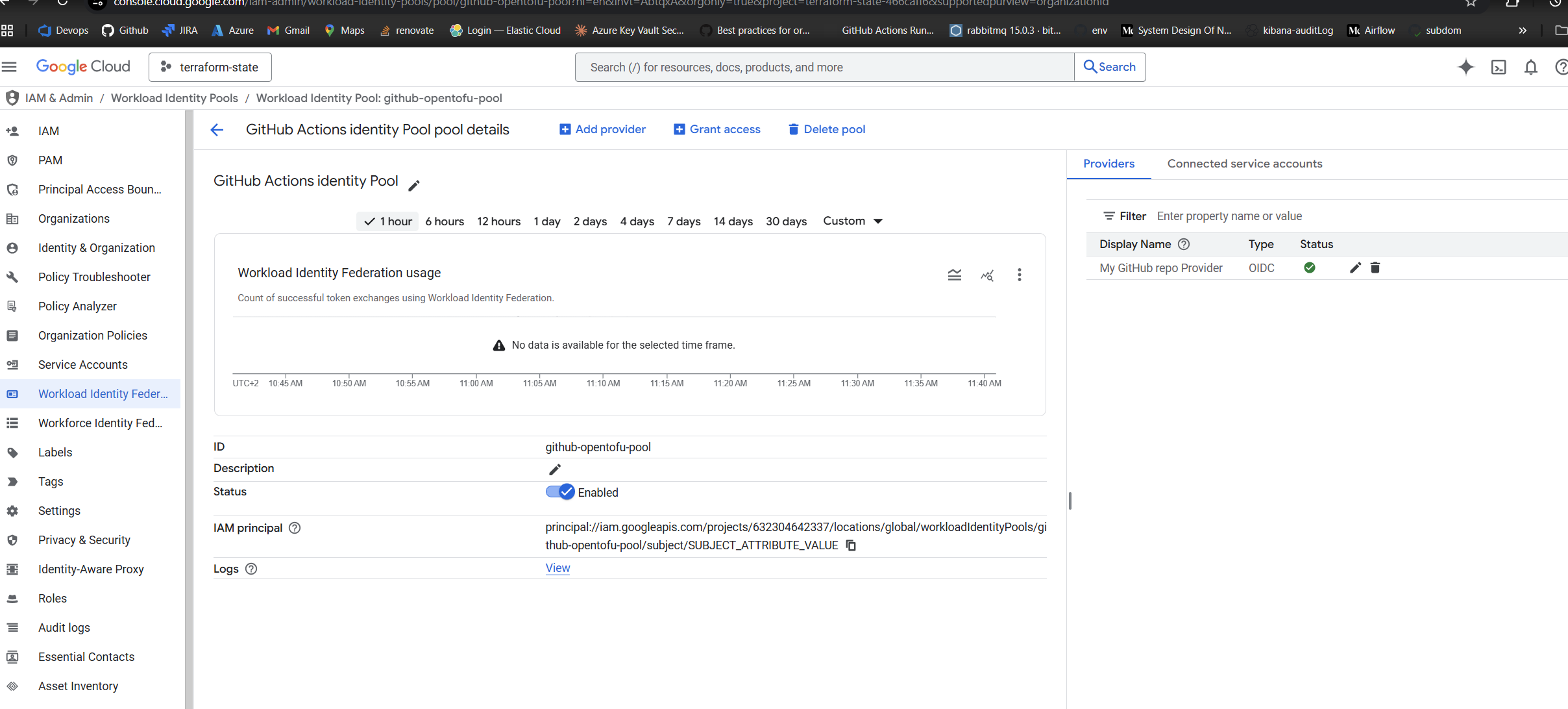
Task: Switch to Connected service accounts tab
Action: 1244,164
